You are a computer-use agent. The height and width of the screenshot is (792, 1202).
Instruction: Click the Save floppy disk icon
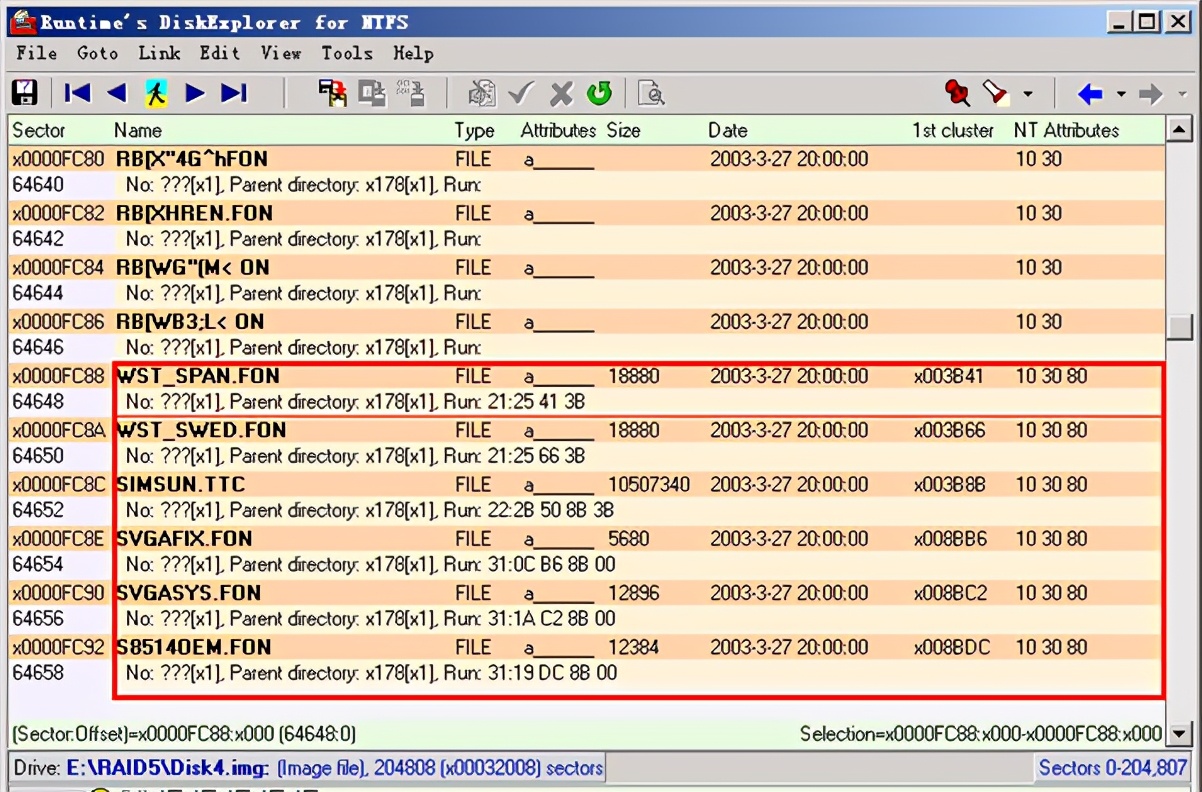24,93
